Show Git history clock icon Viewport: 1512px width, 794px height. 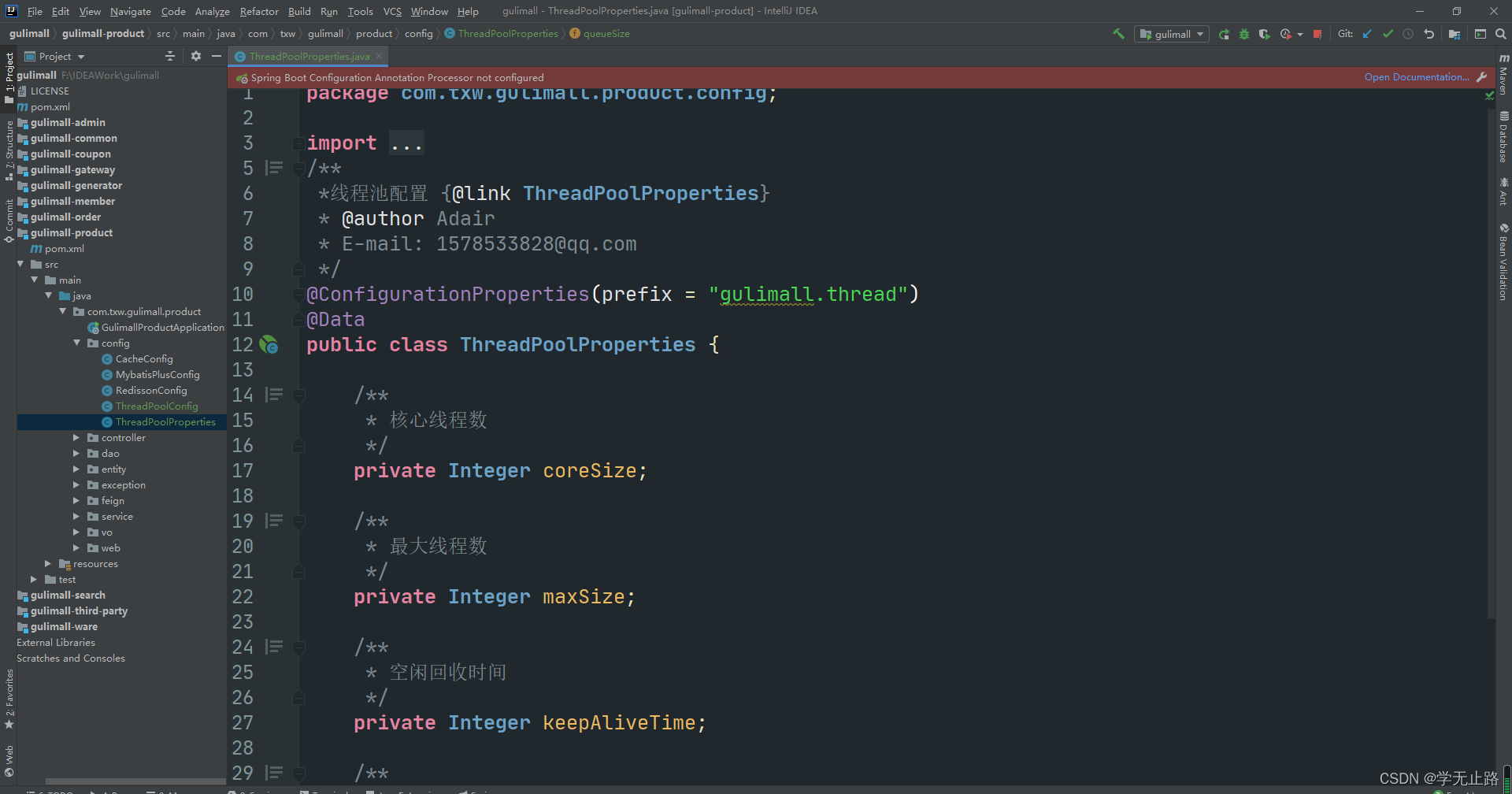click(x=1408, y=34)
